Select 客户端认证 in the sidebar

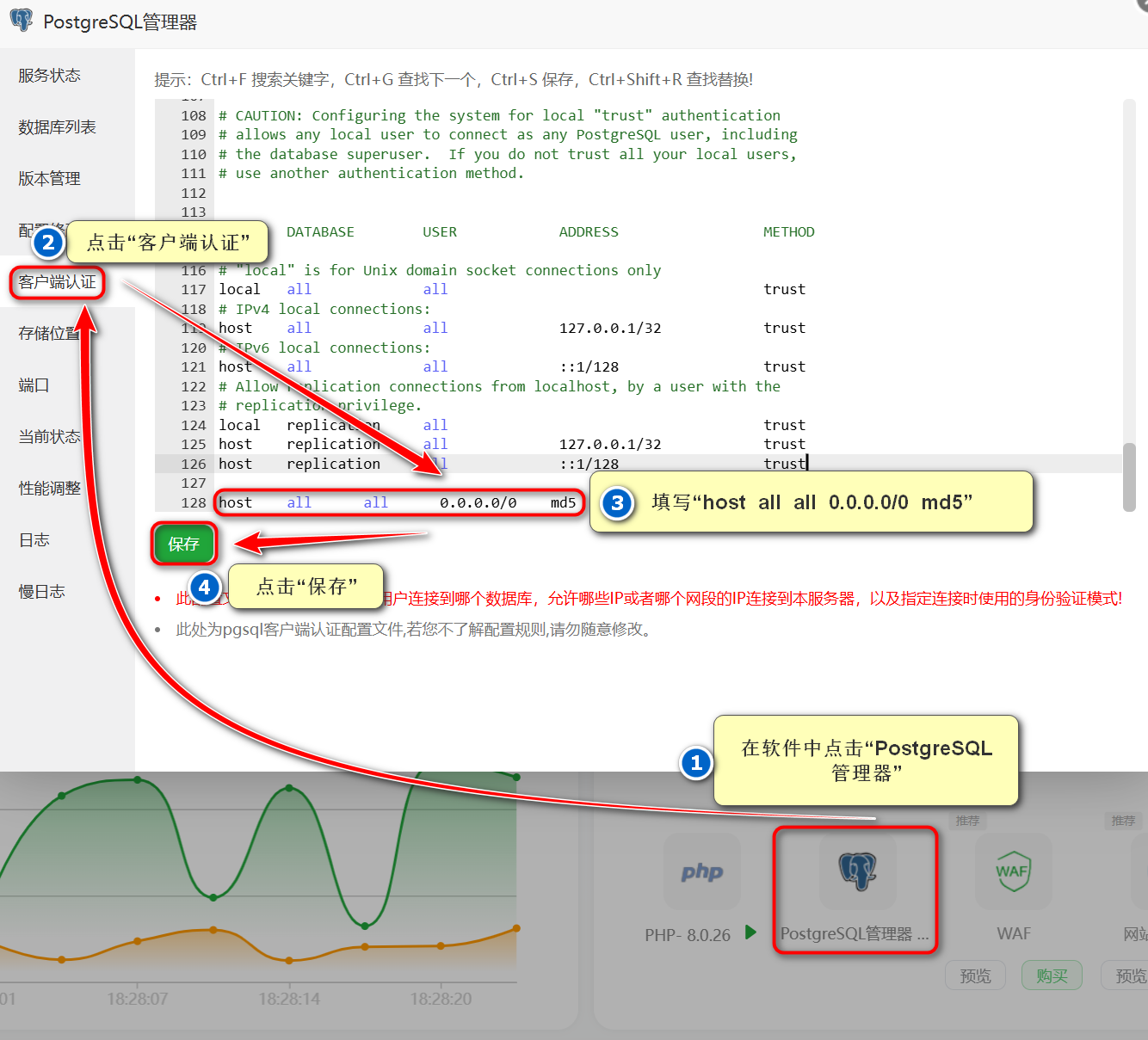(57, 282)
